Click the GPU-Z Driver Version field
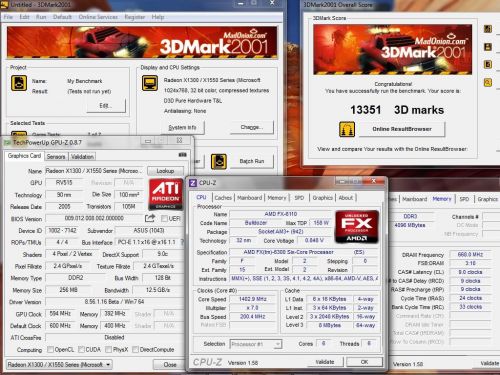Viewport: 500px width, 375px height. (x=114, y=302)
